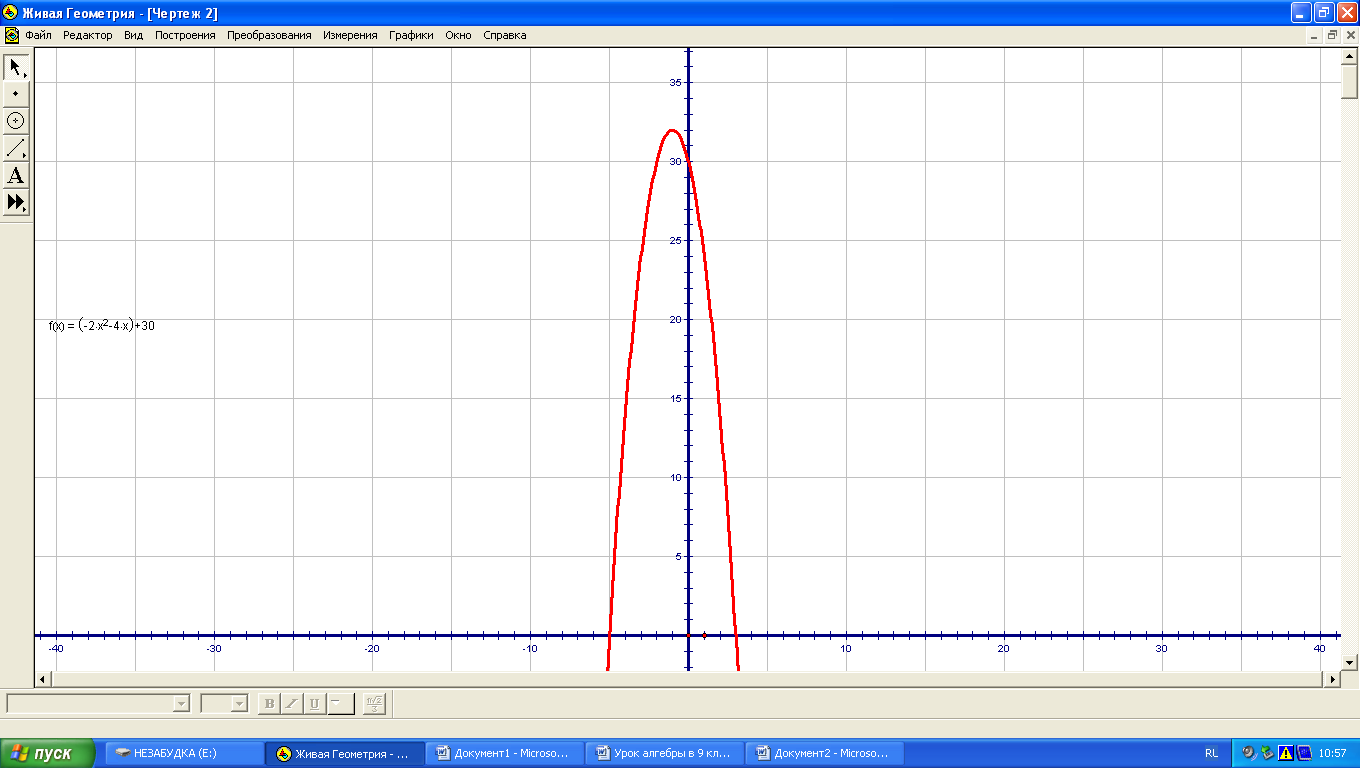Close the Чертеж 2 document
This screenshot has height=768, width=1360.
[1349, 35]
